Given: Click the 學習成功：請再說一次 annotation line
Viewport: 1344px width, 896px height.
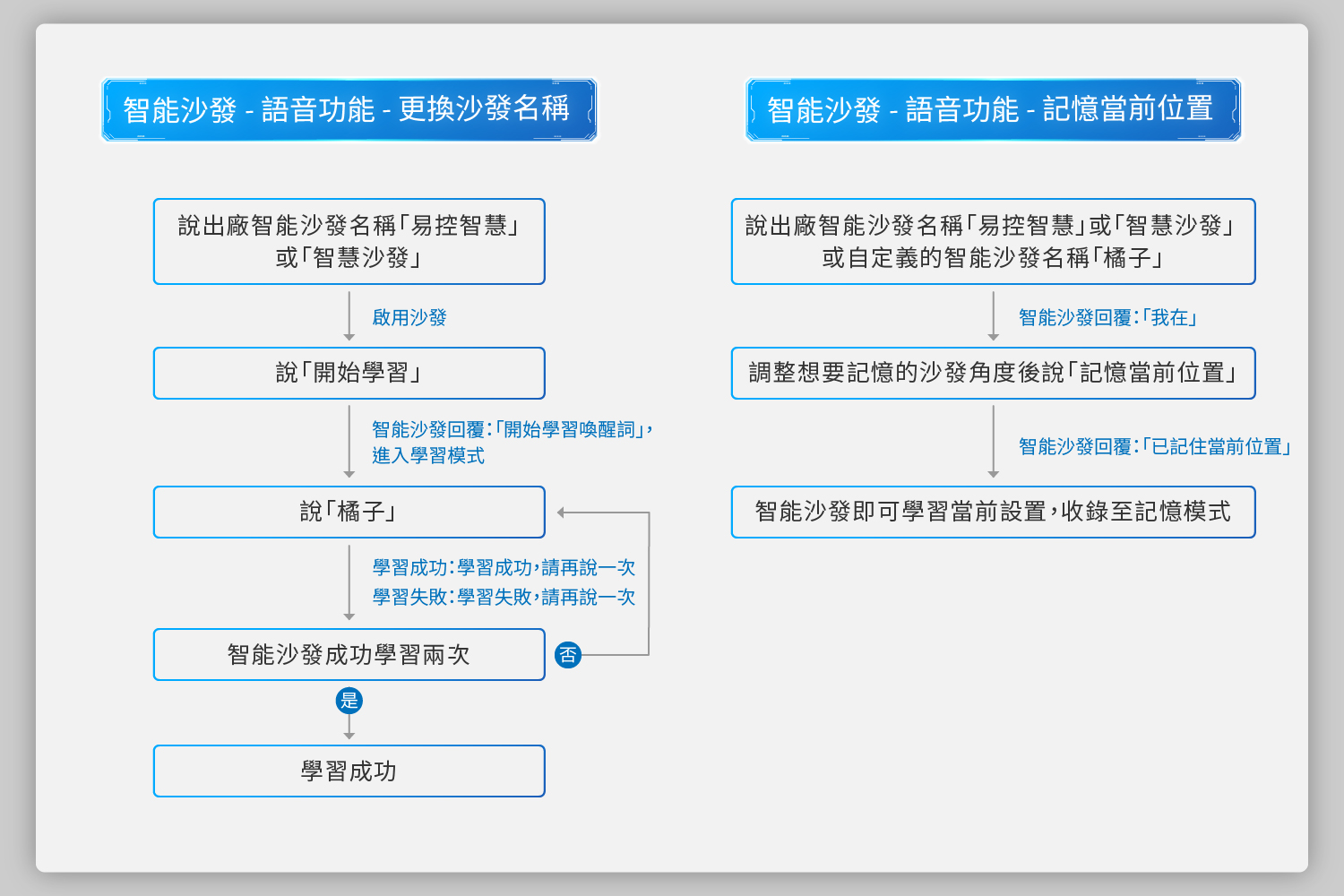Looking at the screenshot, I should pyautogui.click(x=504, y=568).
